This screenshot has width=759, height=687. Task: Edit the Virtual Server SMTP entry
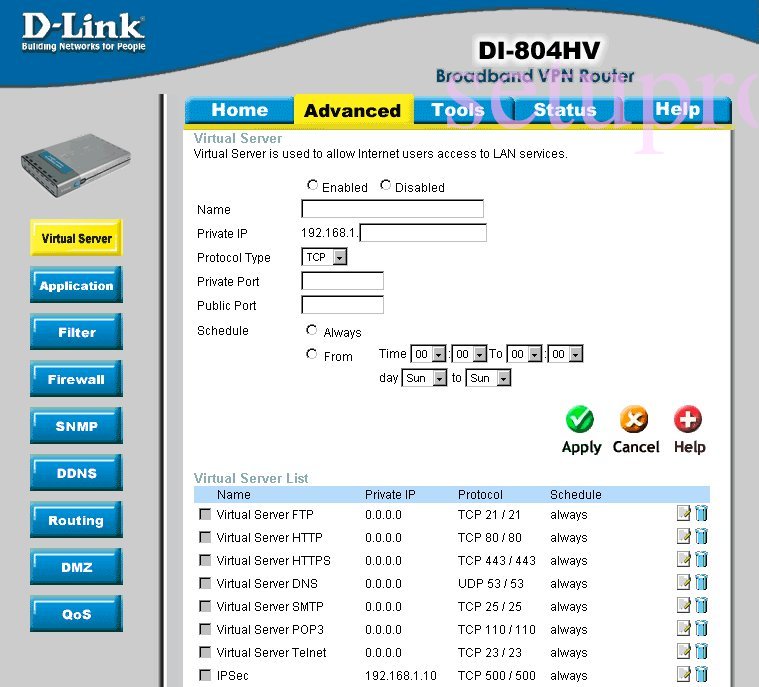(x=683, y=605)
